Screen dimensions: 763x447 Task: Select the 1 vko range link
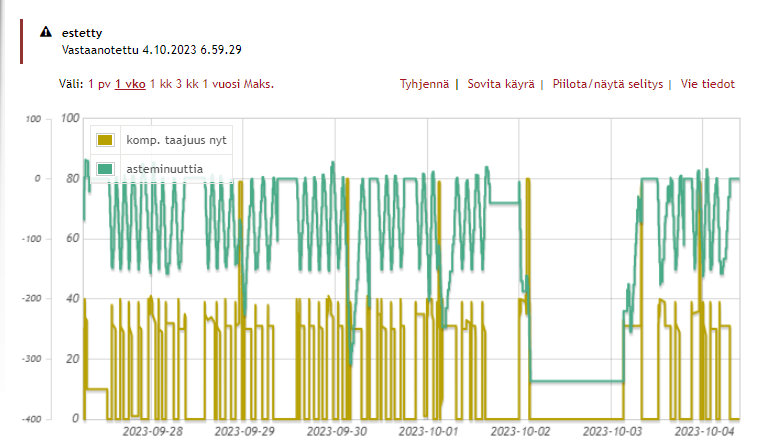(130, 84)
